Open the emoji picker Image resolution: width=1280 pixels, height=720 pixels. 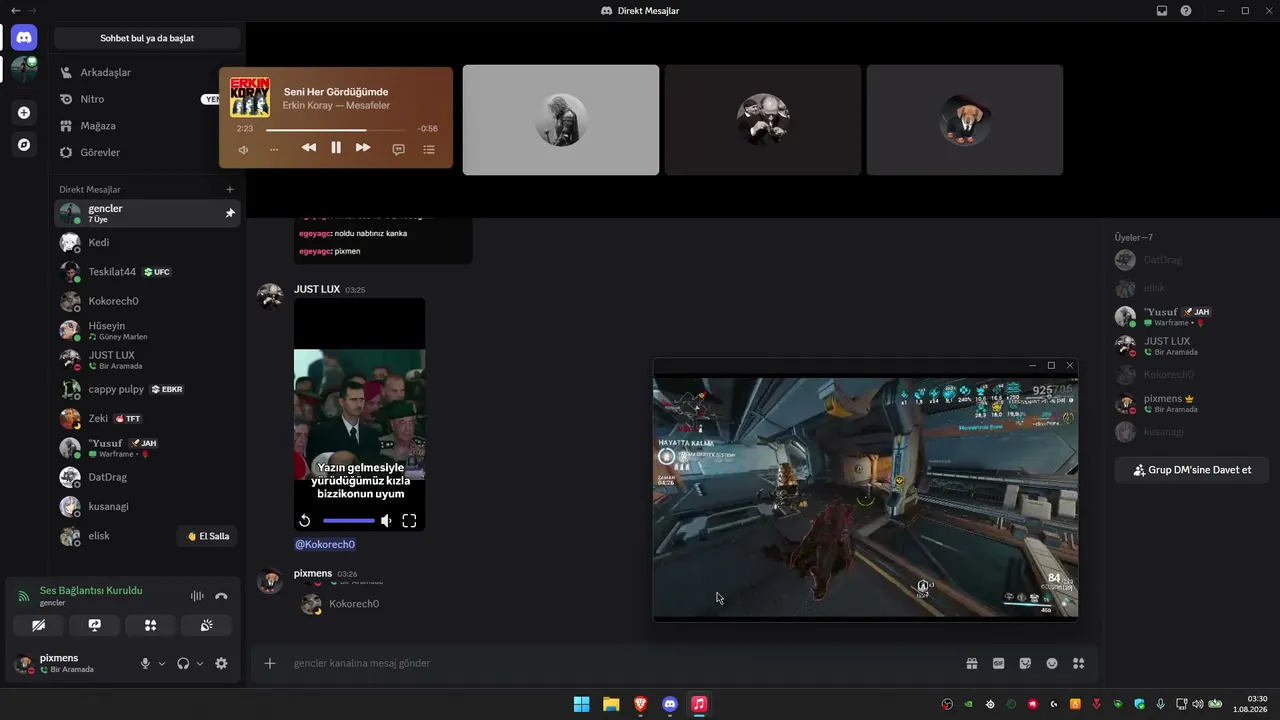click(x=1052, y=663)
